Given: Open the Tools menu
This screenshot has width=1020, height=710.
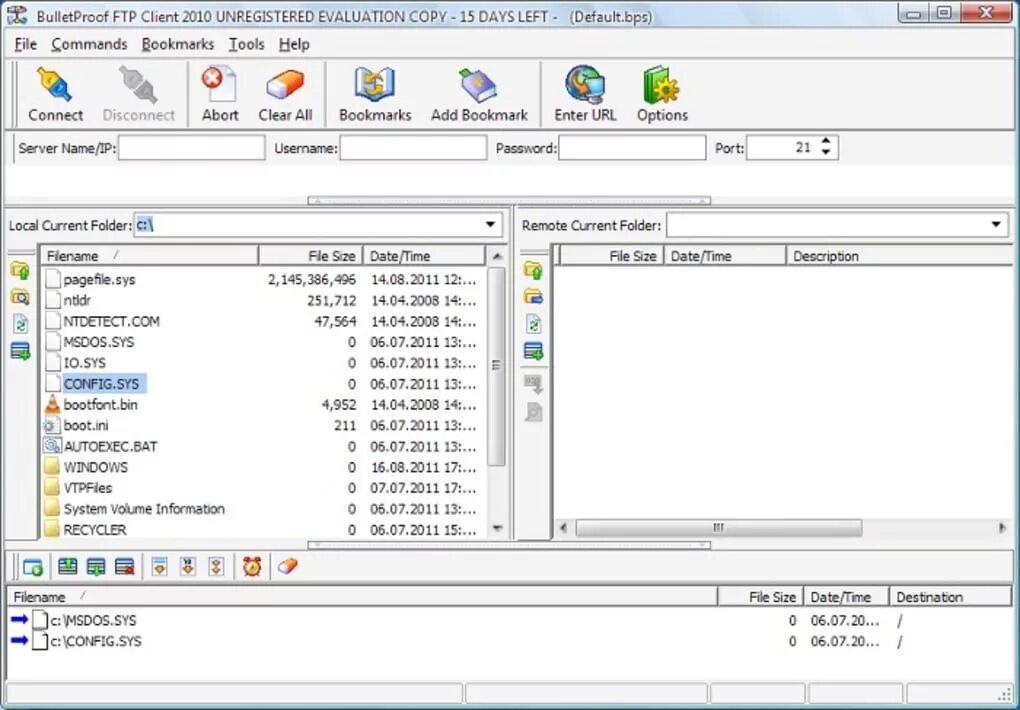Looking at the screenshot, I should point(246,44).
